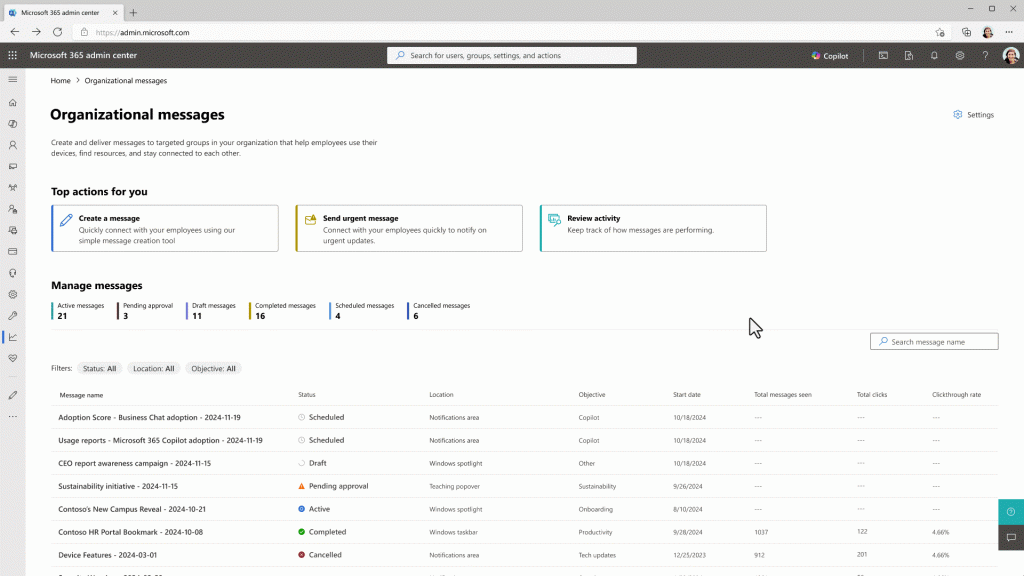This screenshot has width=1024, height=576.
Task: Click the floating help question mark button
Action: [1011, 512]
